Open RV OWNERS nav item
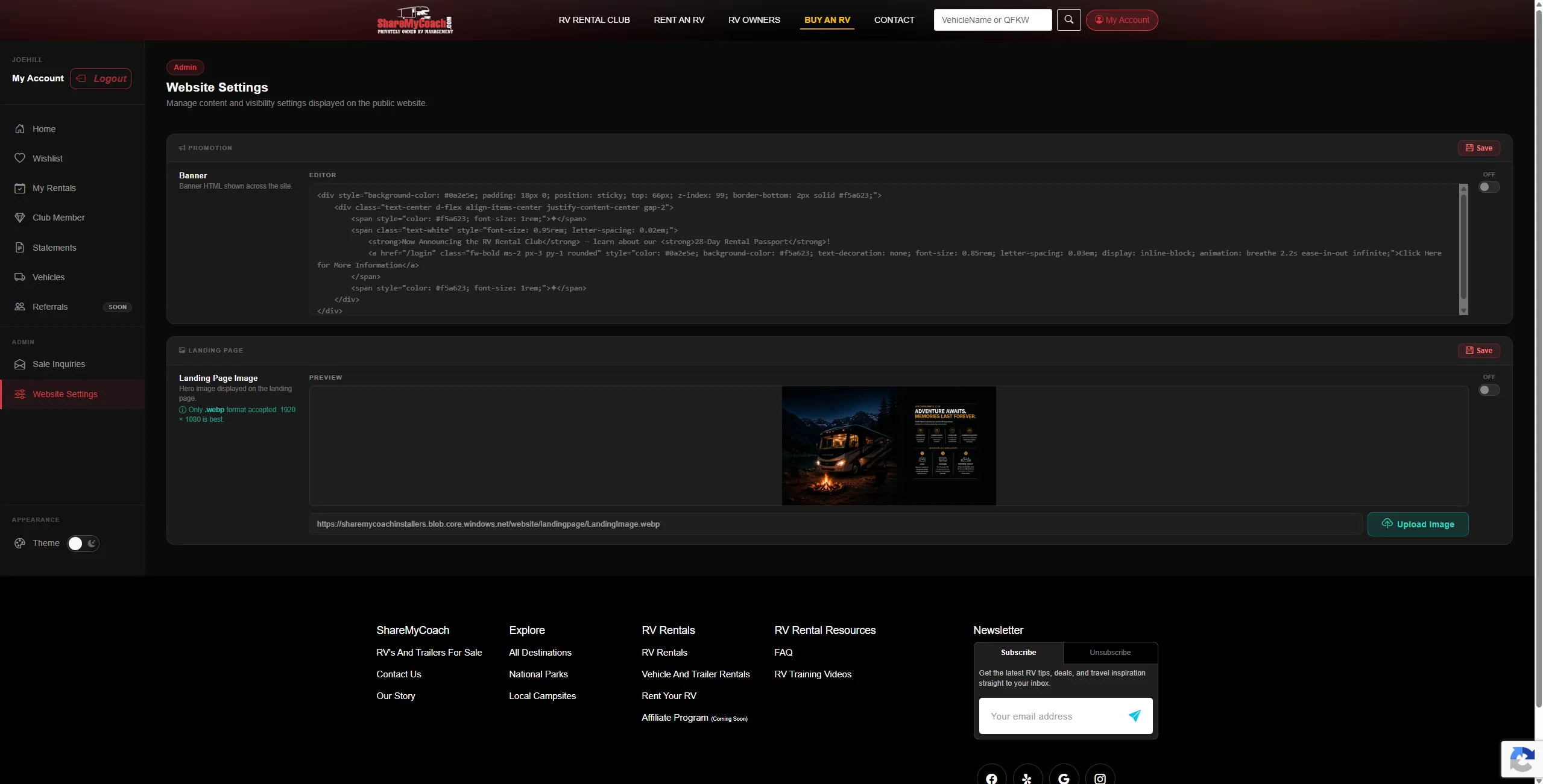The height and width of the screenshot is (784, 1543). point(754,20)
